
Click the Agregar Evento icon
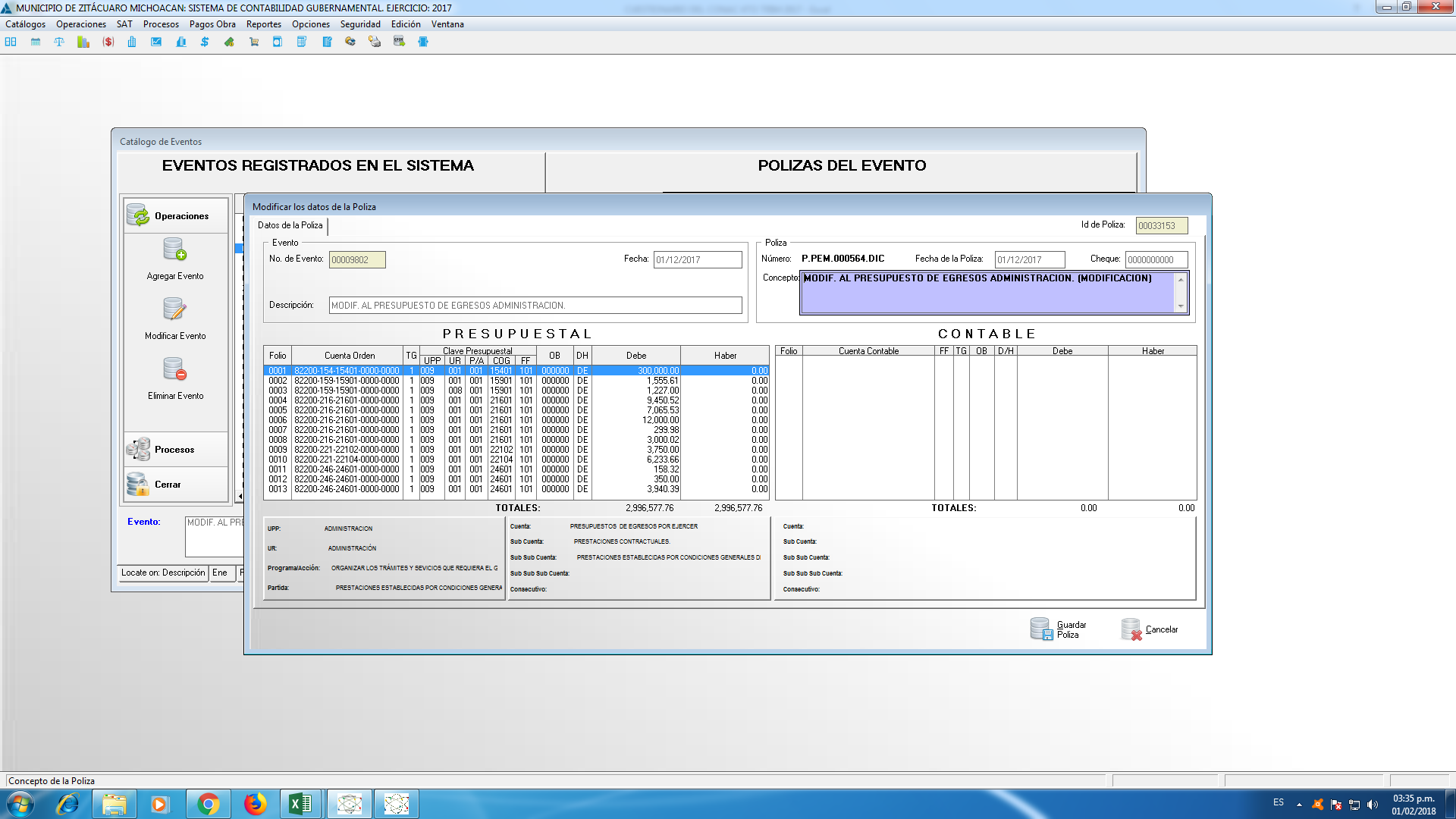(x=175, y=249)
